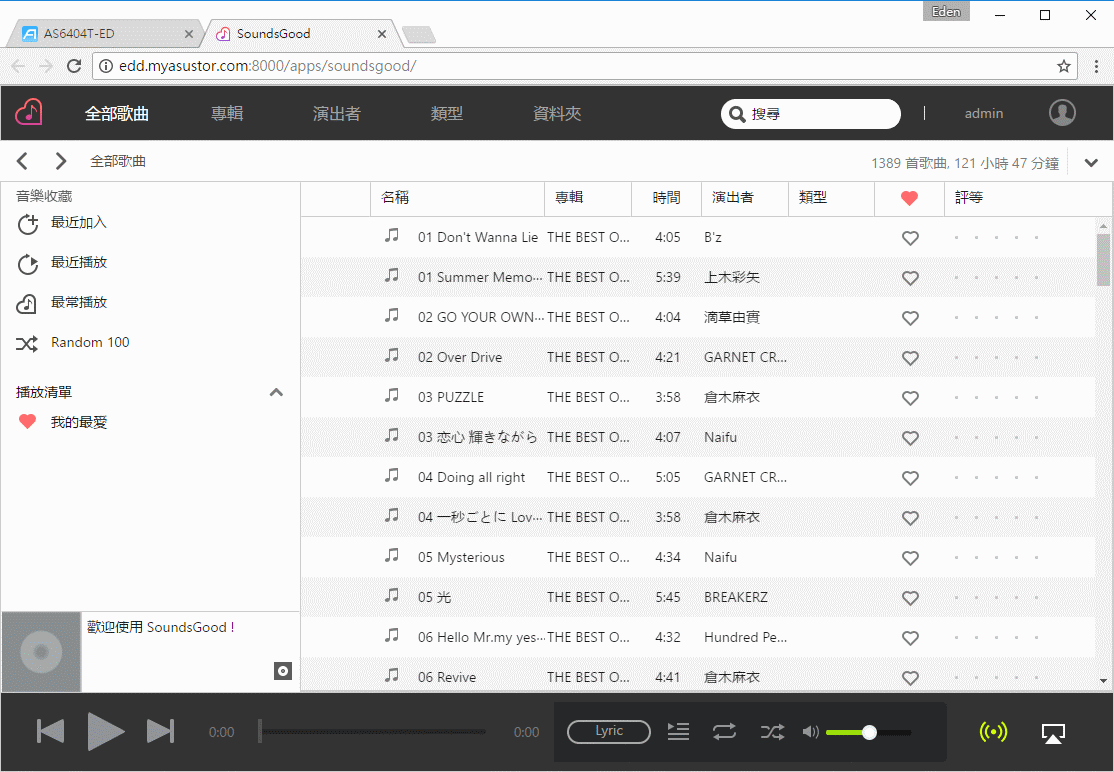The width and height of the screenshot is (1114, 772).
Task: Click the playback progress bar
Action: pos(372,732)
